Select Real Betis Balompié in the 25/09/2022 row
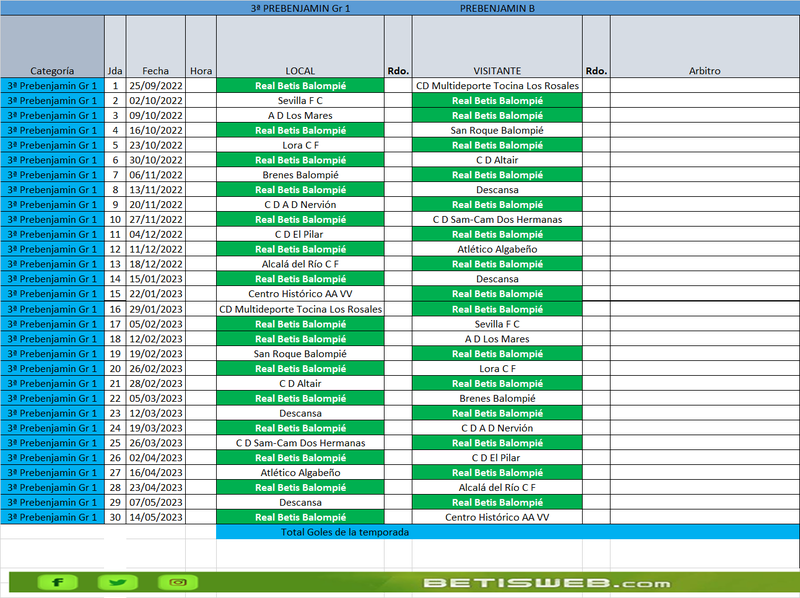Screen dimensions: 800x598 (x=301, y=86)
